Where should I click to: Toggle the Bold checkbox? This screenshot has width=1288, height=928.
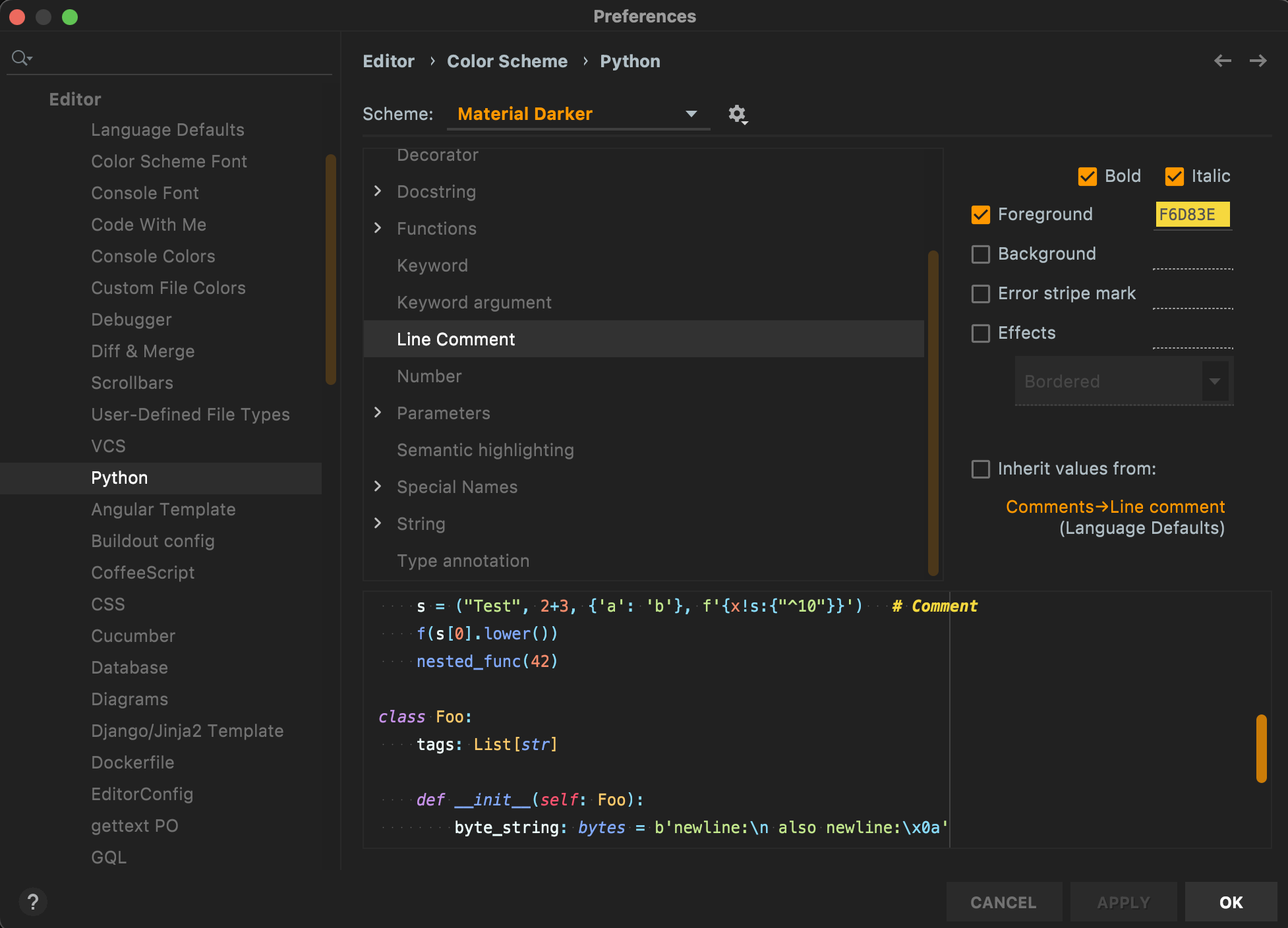(1088, 177)
